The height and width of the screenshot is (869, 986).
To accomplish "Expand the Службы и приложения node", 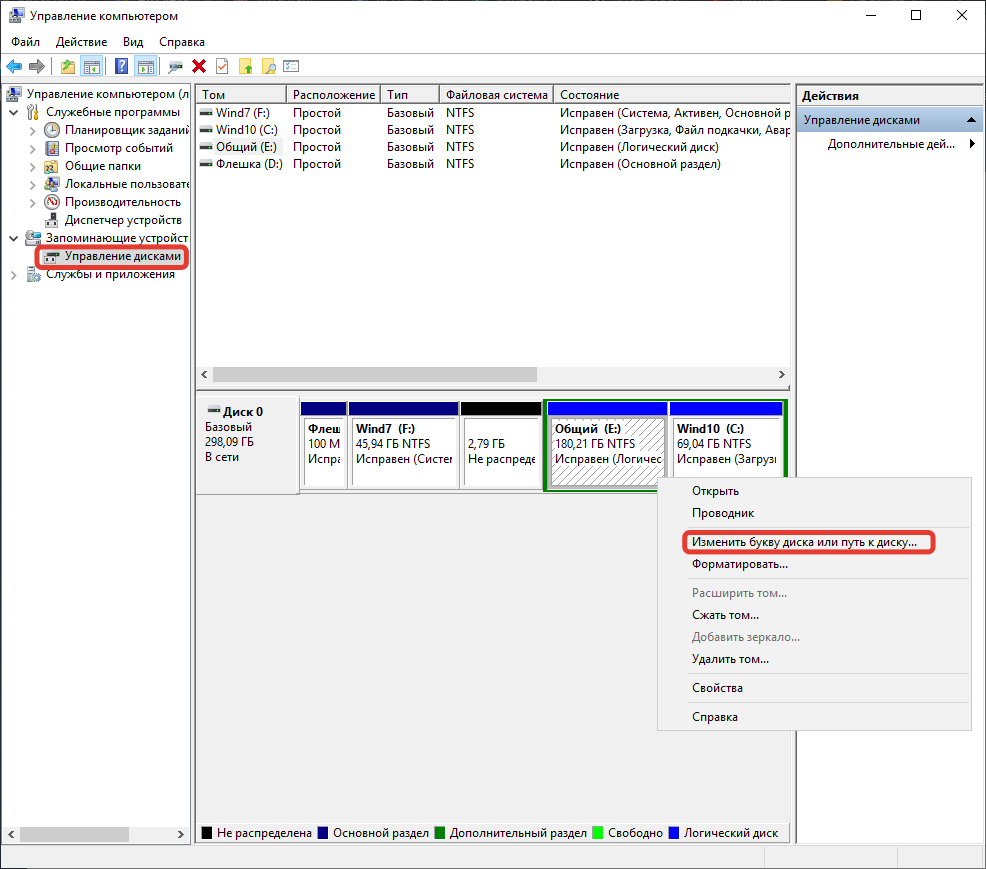I will click(13, 274).
